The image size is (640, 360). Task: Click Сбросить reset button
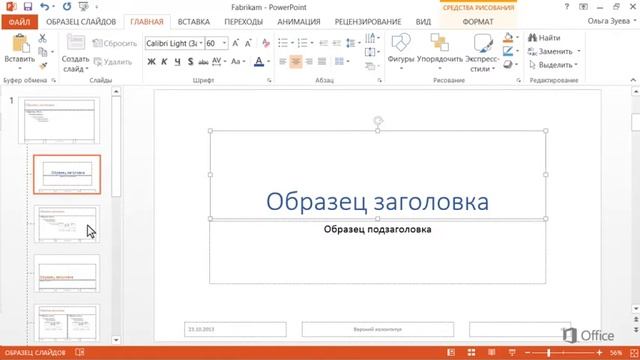(115, 43)
